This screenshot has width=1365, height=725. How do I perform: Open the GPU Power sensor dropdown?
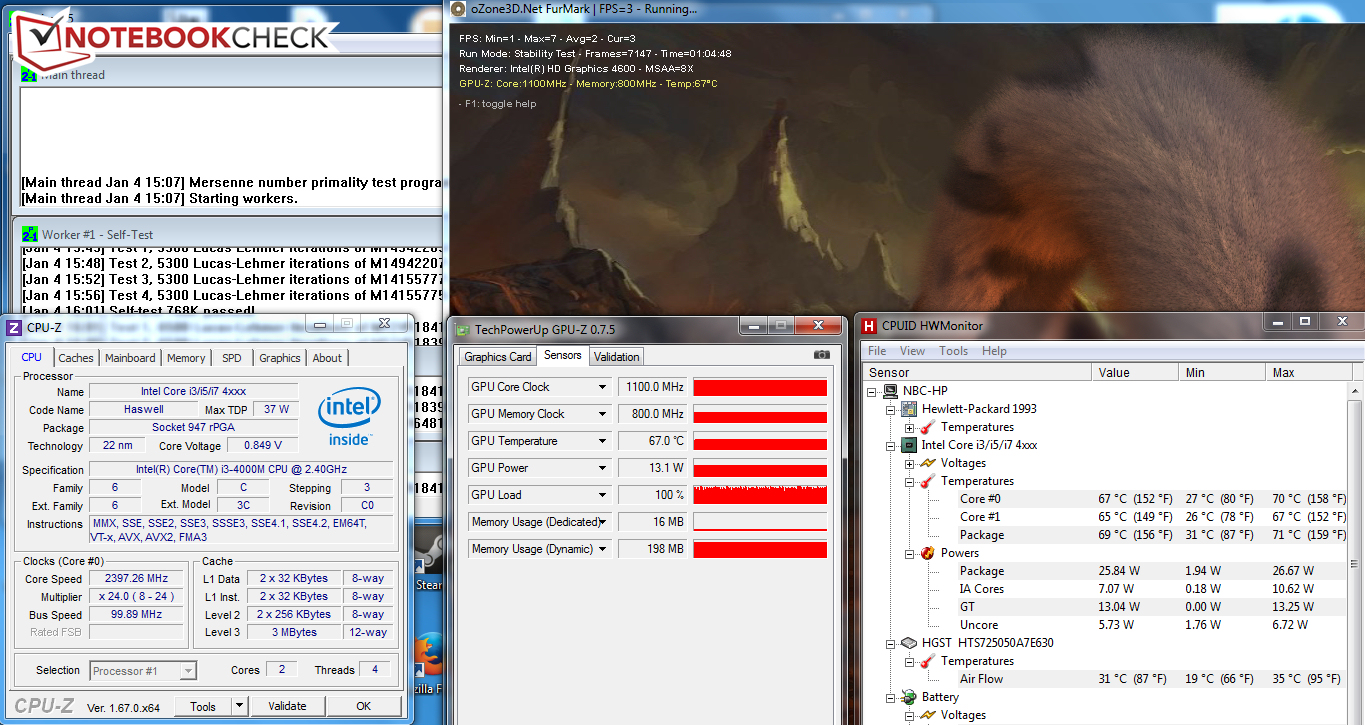602,468
